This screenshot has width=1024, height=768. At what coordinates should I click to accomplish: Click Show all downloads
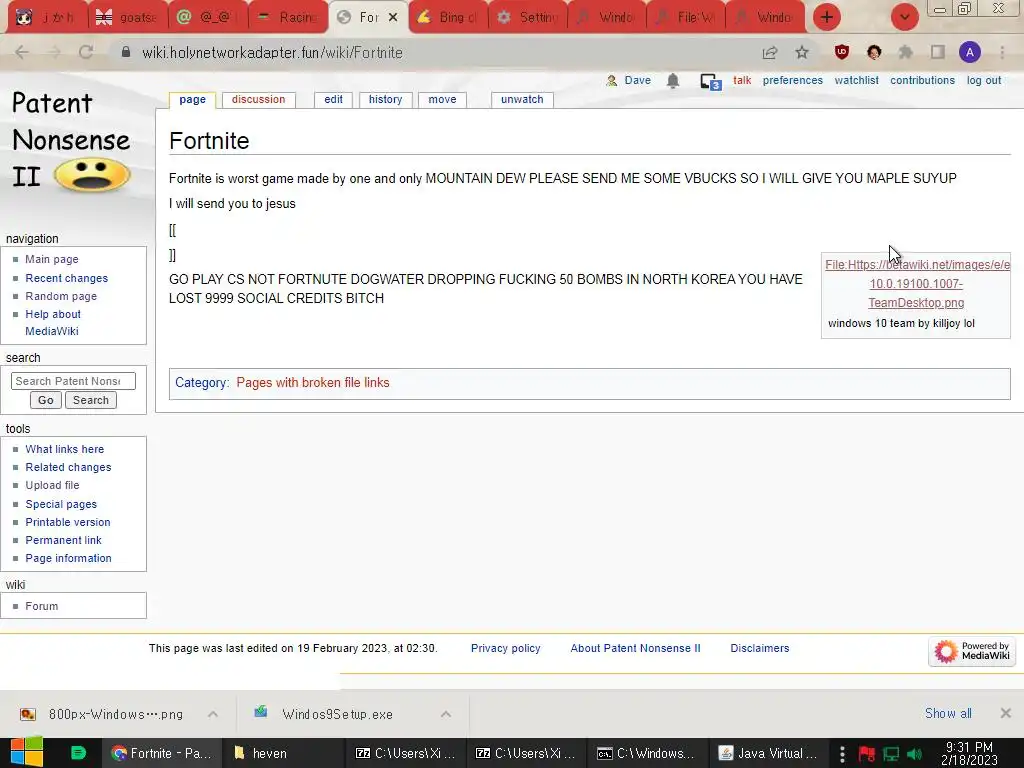(948, 713)
